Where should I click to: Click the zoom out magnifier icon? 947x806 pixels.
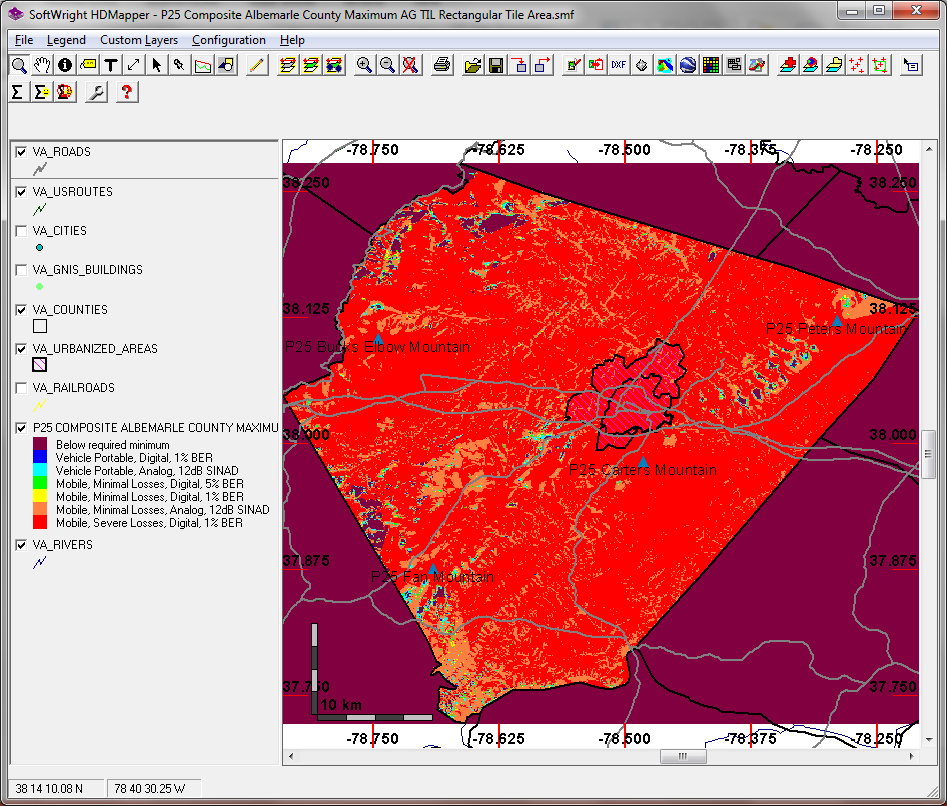tap(387, 65)
